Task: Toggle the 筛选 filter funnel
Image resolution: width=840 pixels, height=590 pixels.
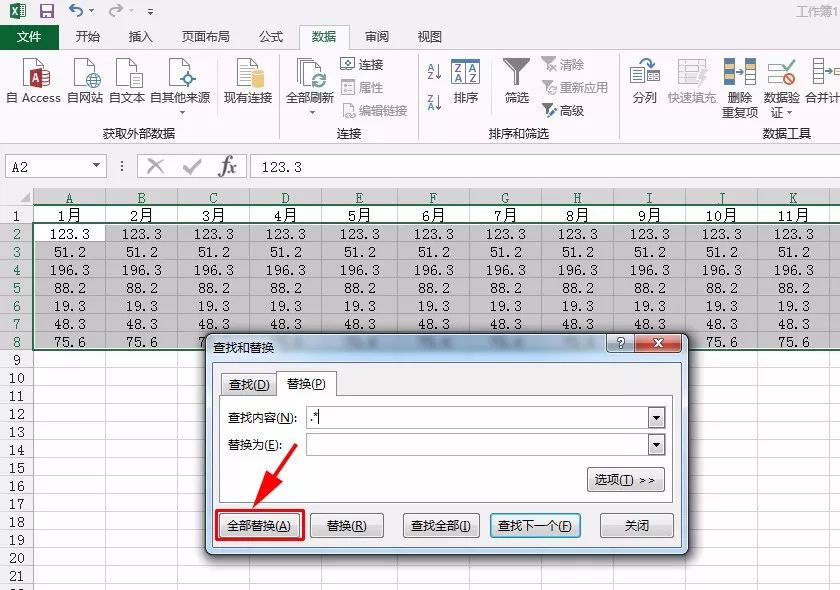Action: [516, 72]
